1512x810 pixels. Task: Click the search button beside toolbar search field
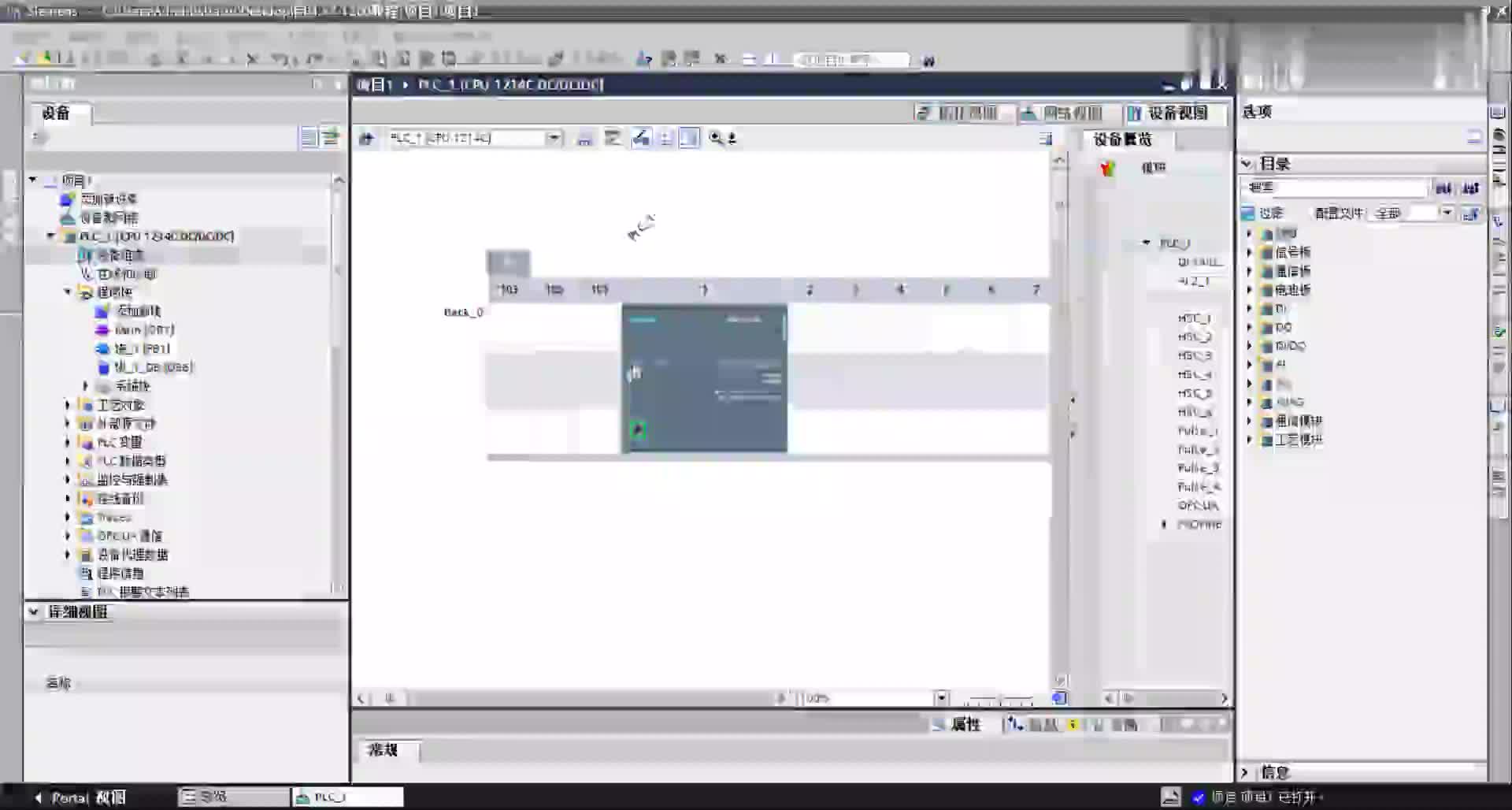pyautogui.click(x=928, y=61)
